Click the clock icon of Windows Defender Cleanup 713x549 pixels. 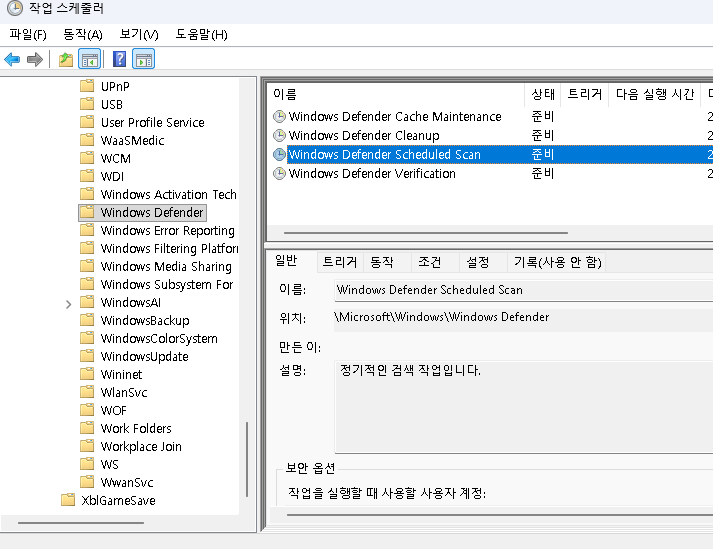(279, 136)
